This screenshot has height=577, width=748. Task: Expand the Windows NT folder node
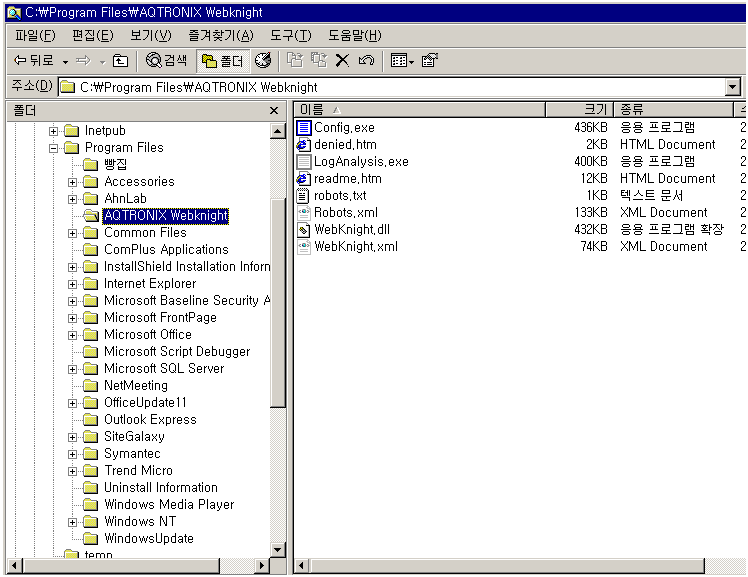tap(73, 522)
